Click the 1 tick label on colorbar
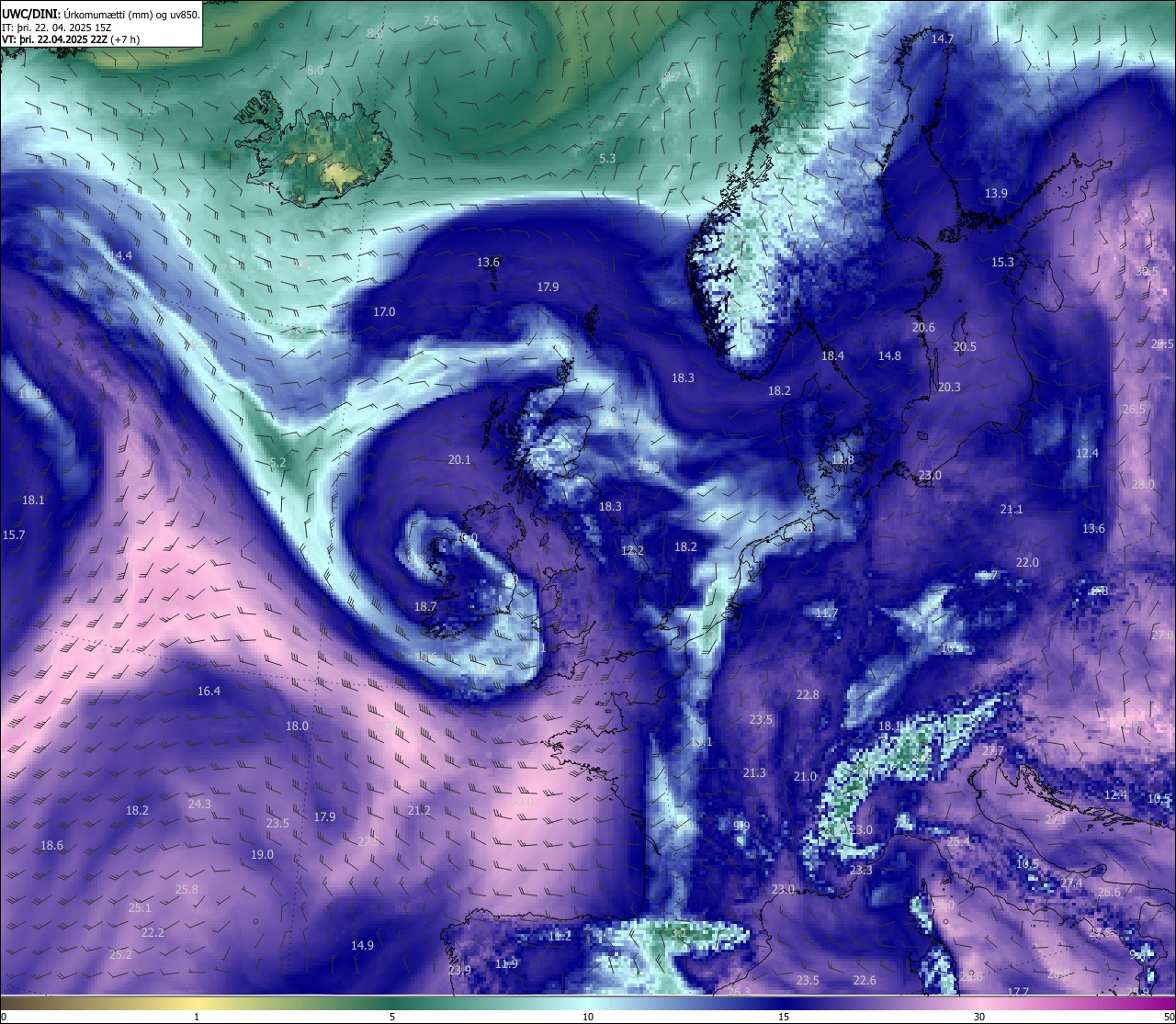The height and width of the screenshot is (1024, 1176). 197,1017
